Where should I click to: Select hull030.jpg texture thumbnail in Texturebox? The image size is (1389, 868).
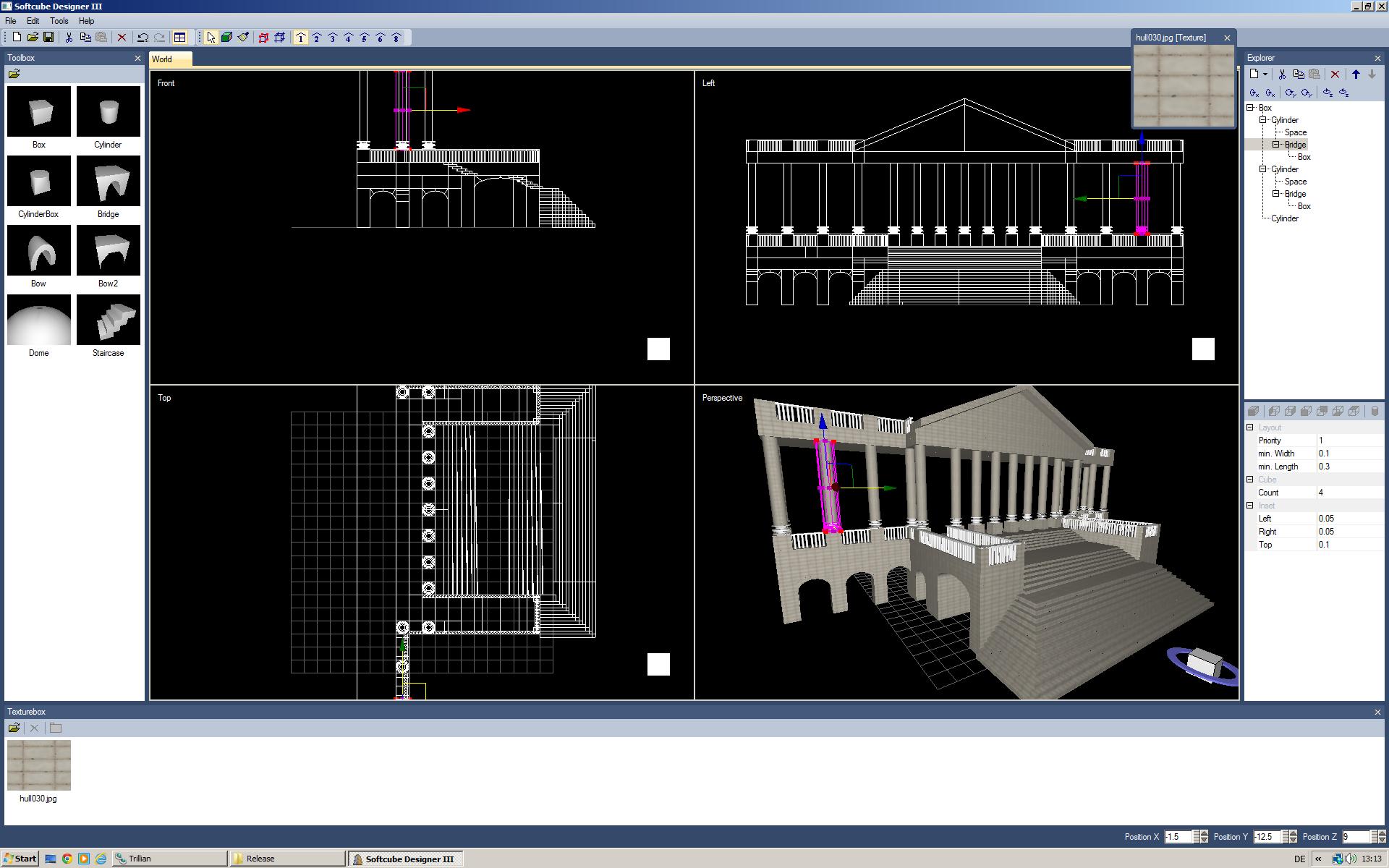(x=39, y=765)
